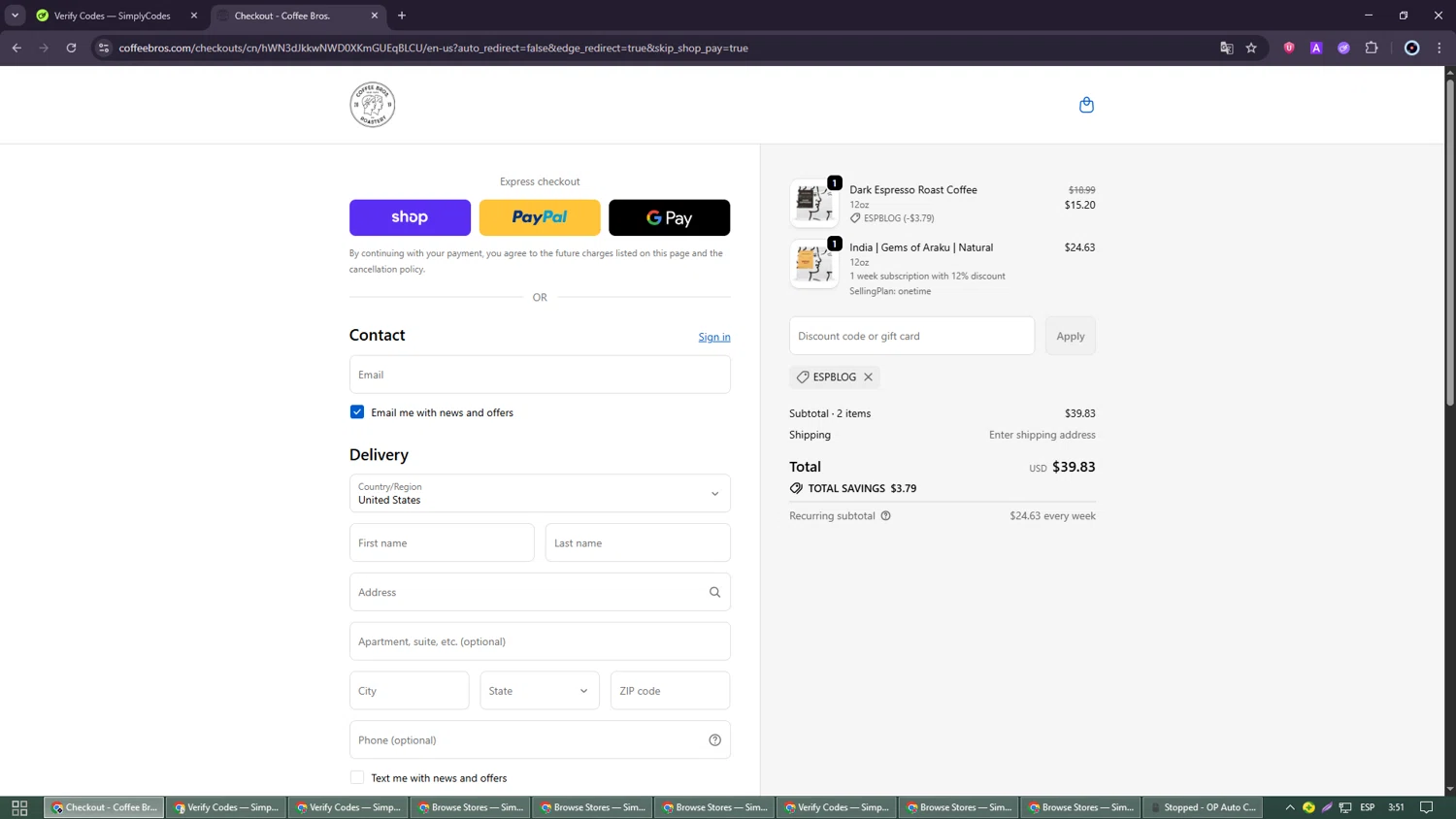Click the browser address bar URL
This screenshot has height=819, width=1456.
433,48
